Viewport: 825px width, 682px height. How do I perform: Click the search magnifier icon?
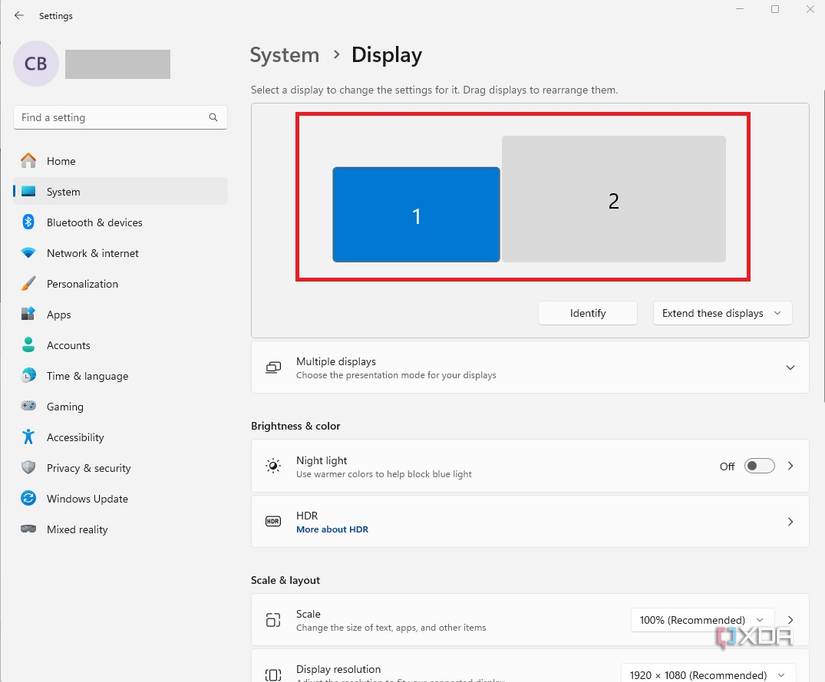pyautogui.click(x=213, y=117)
